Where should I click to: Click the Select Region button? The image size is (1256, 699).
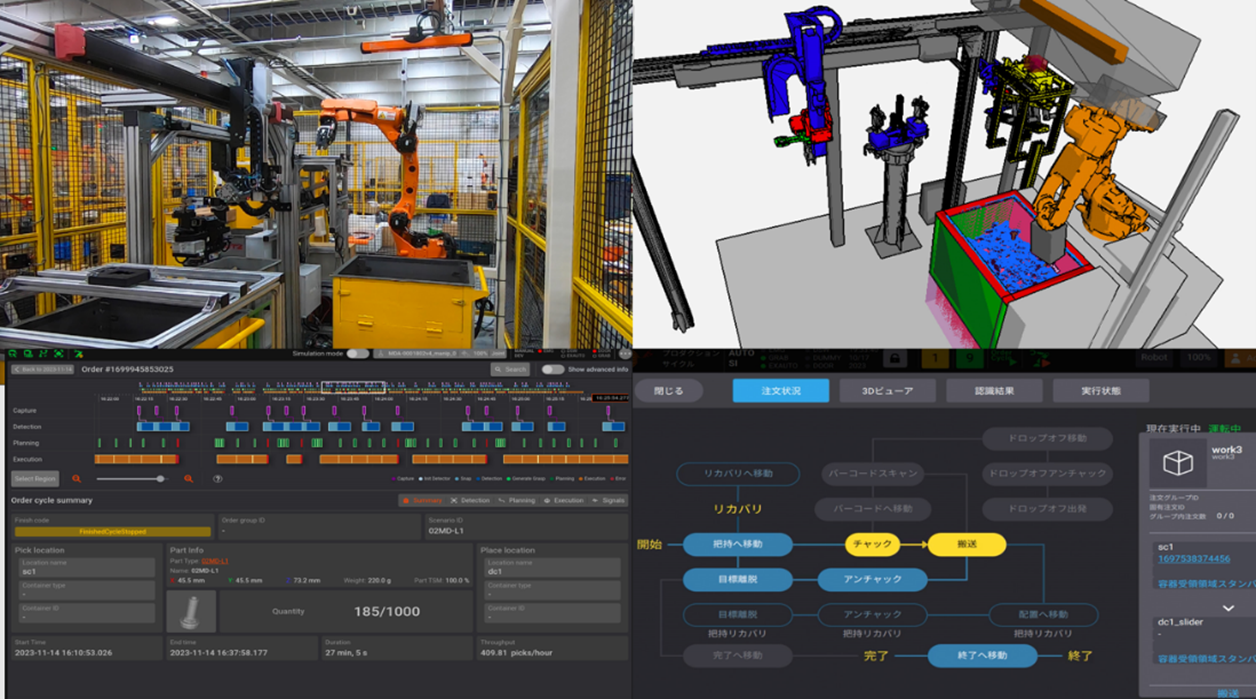click(x=33, y=478)
